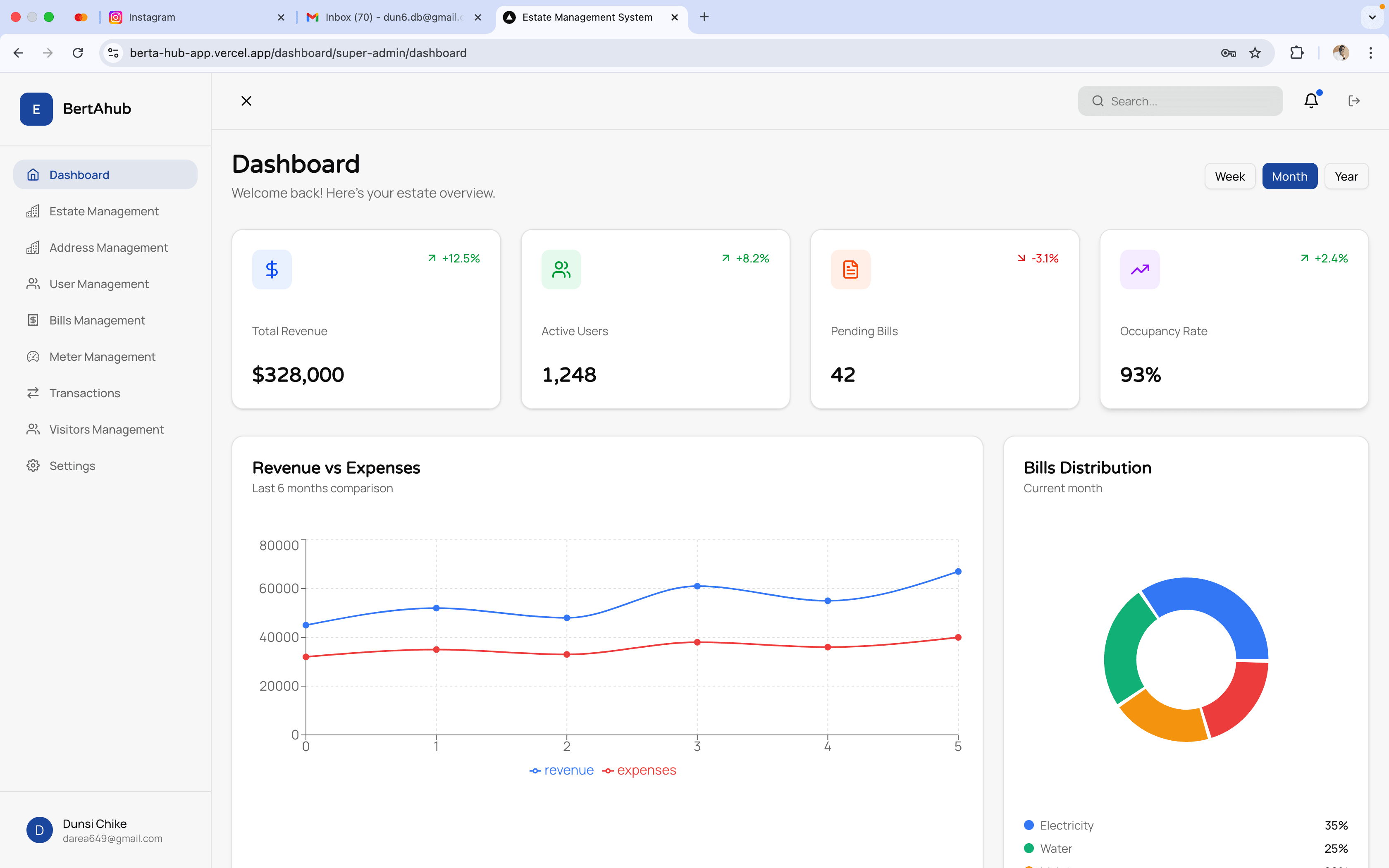This screenshot has width=1389, height=868.
Task: Open User Management
Action: click(99, 284)
